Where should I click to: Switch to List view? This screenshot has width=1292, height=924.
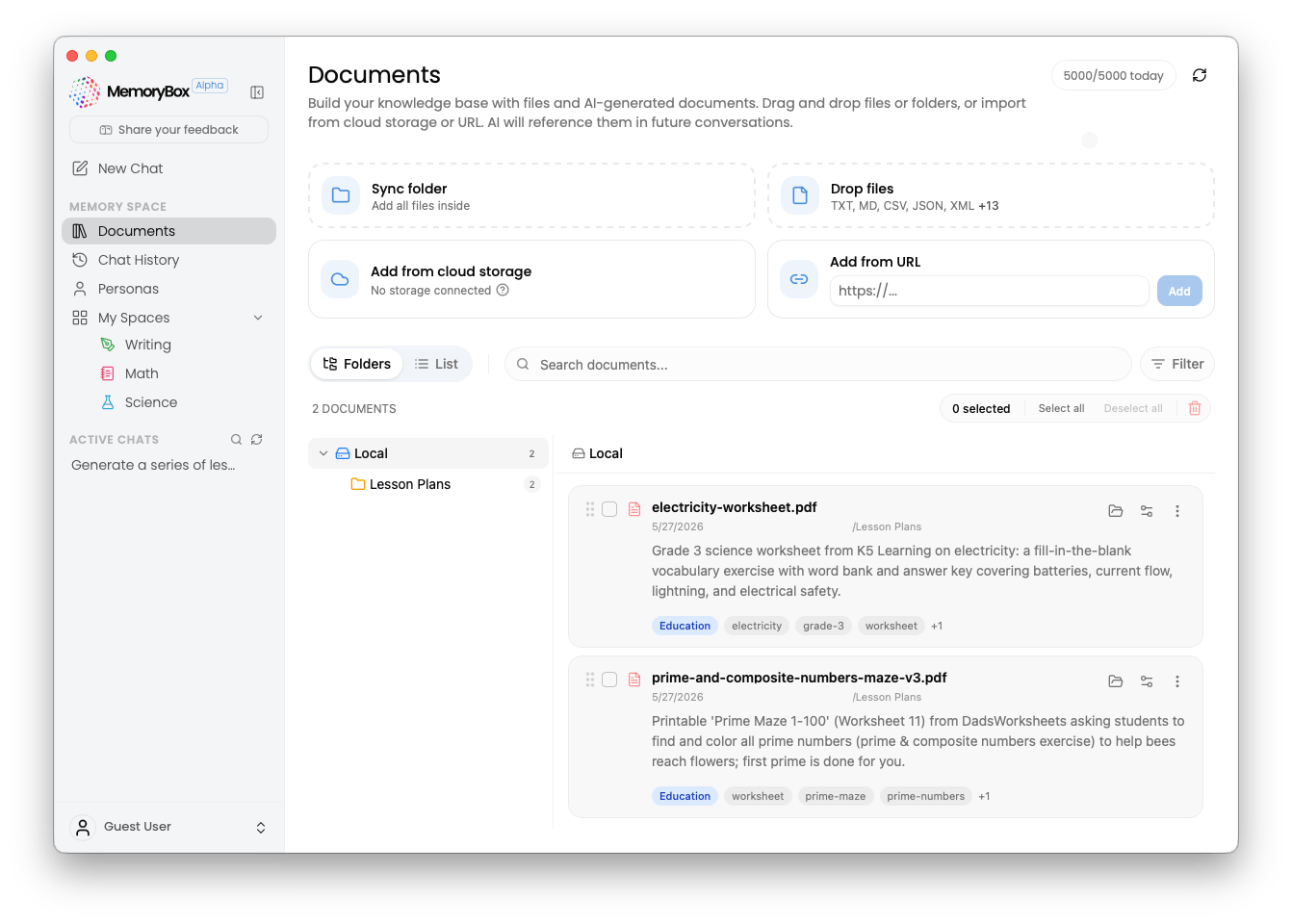[x=436, y=364]
